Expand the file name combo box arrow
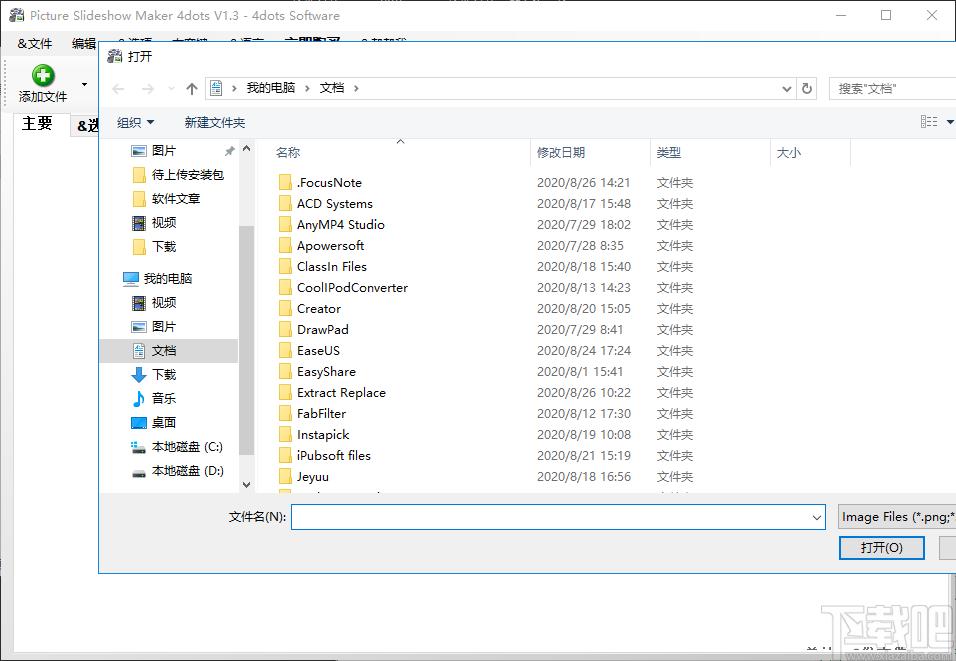Image resolution: width=956 pixels, height=661 pixels. [817, 517]
